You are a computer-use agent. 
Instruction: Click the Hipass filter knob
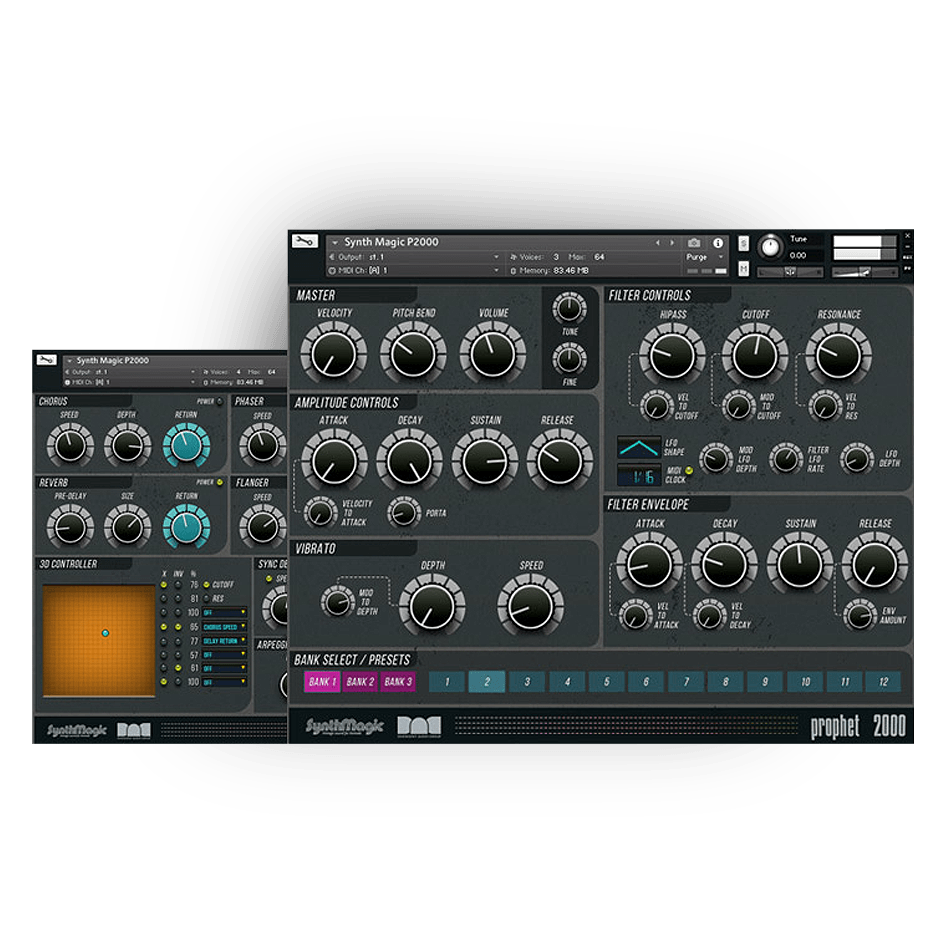(672, 355)
